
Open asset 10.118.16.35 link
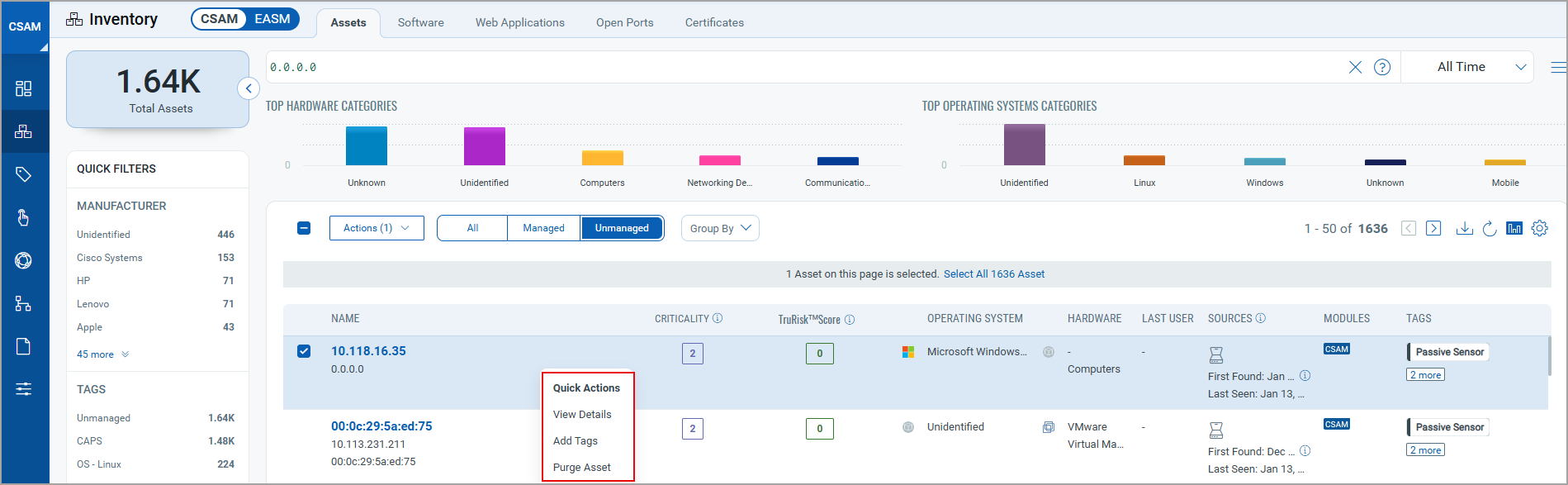(x=368, y=350)
